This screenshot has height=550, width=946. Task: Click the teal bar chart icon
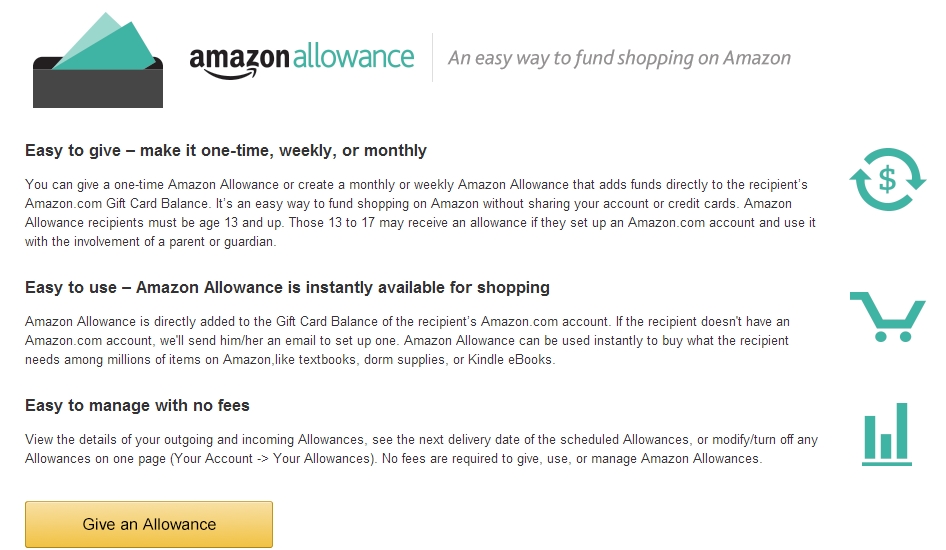886,435
